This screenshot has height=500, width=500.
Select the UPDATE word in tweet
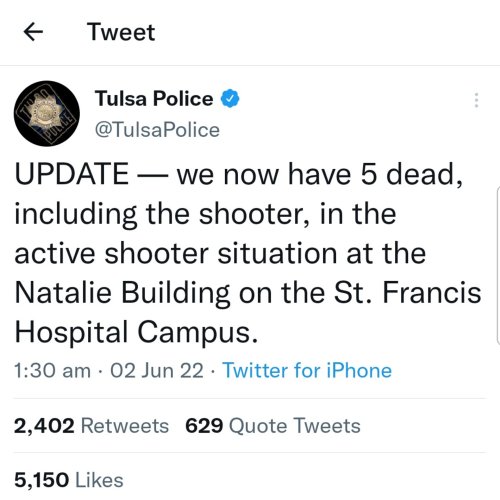[72, 174]
